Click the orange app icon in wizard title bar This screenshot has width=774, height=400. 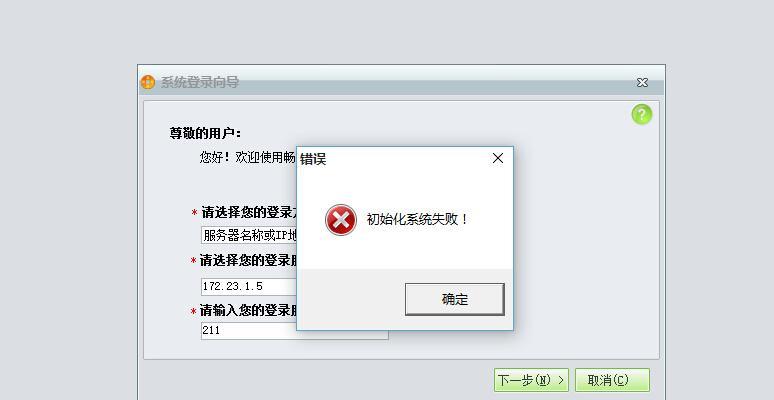click(x=148, y=82)
